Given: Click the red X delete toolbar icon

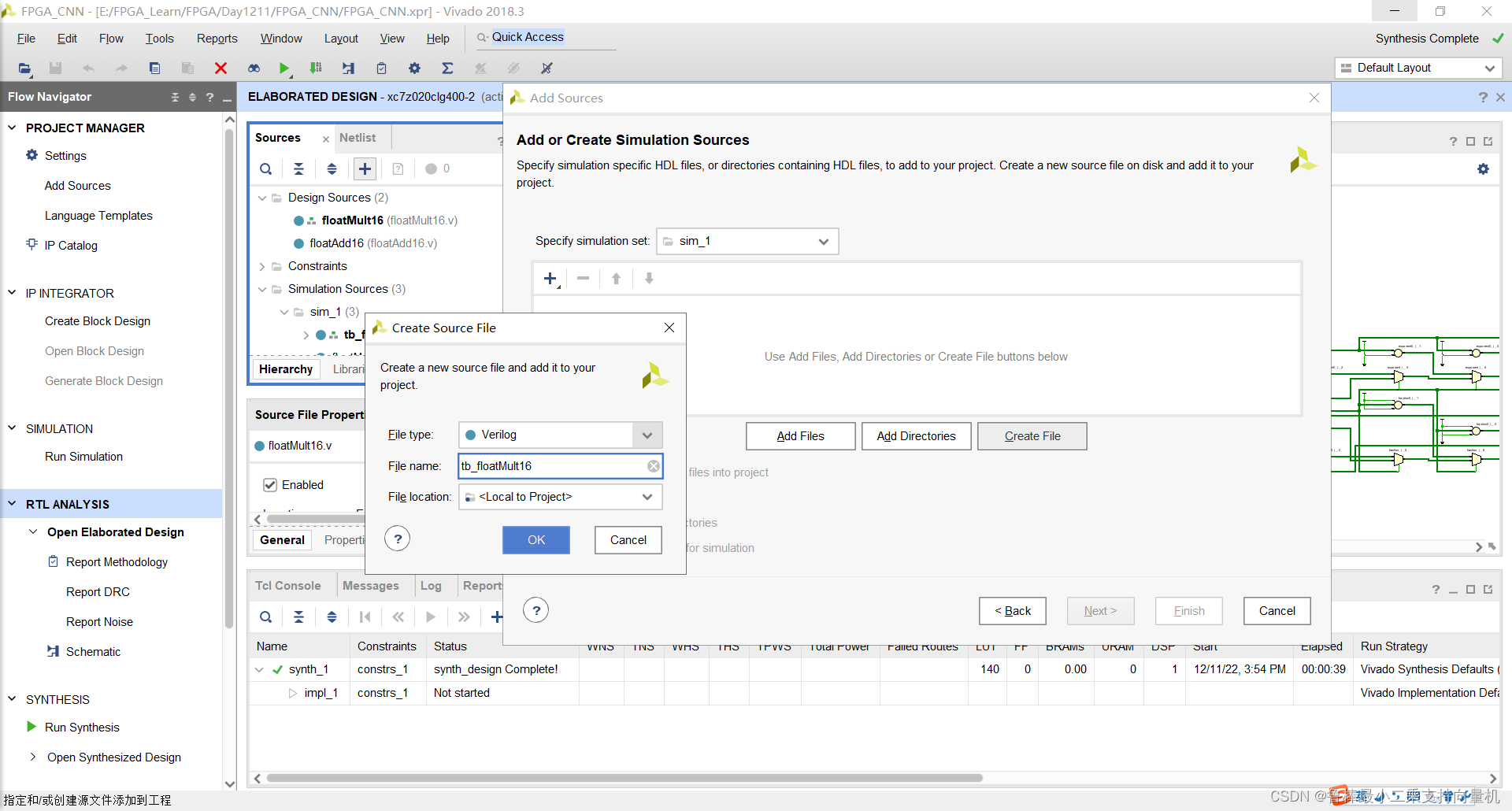Looking at the screenshot, I should point(220,69).
